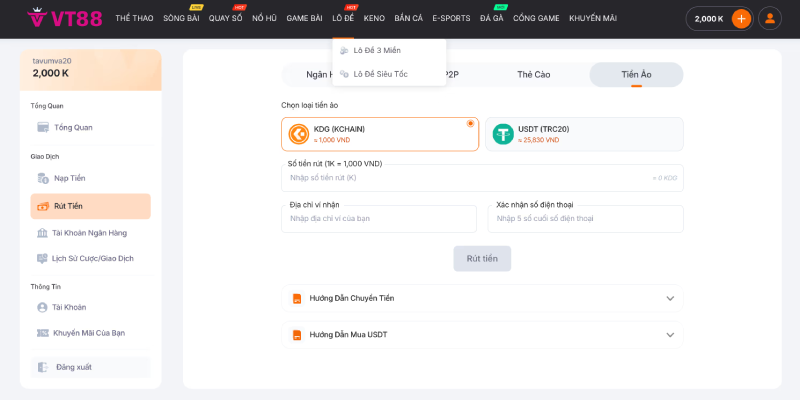Open Khuyến Mãi Của Bạn page
The width and height of the screenshot is (800, 400).
point(90,333)
